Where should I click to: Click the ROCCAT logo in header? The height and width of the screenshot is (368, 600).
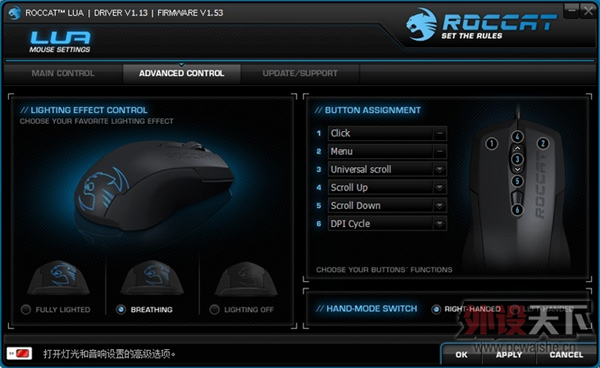pyautogui.click(x=481, y=24)
